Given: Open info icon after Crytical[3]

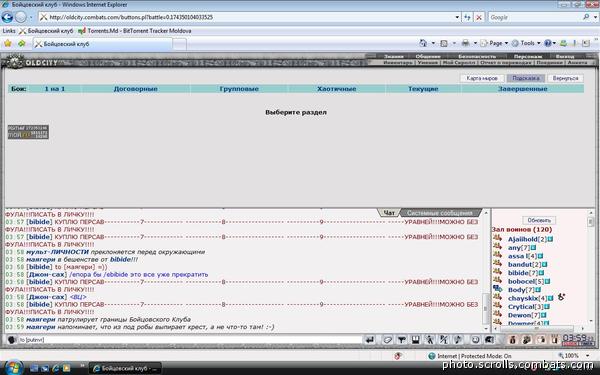Looking at the screenshot, I should point(547,307).
